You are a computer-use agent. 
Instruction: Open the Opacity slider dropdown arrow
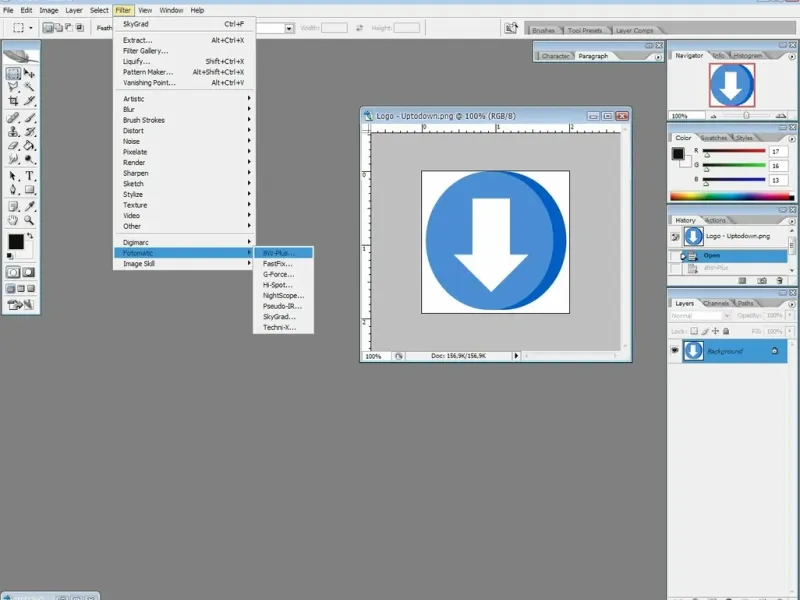[790, 315]
